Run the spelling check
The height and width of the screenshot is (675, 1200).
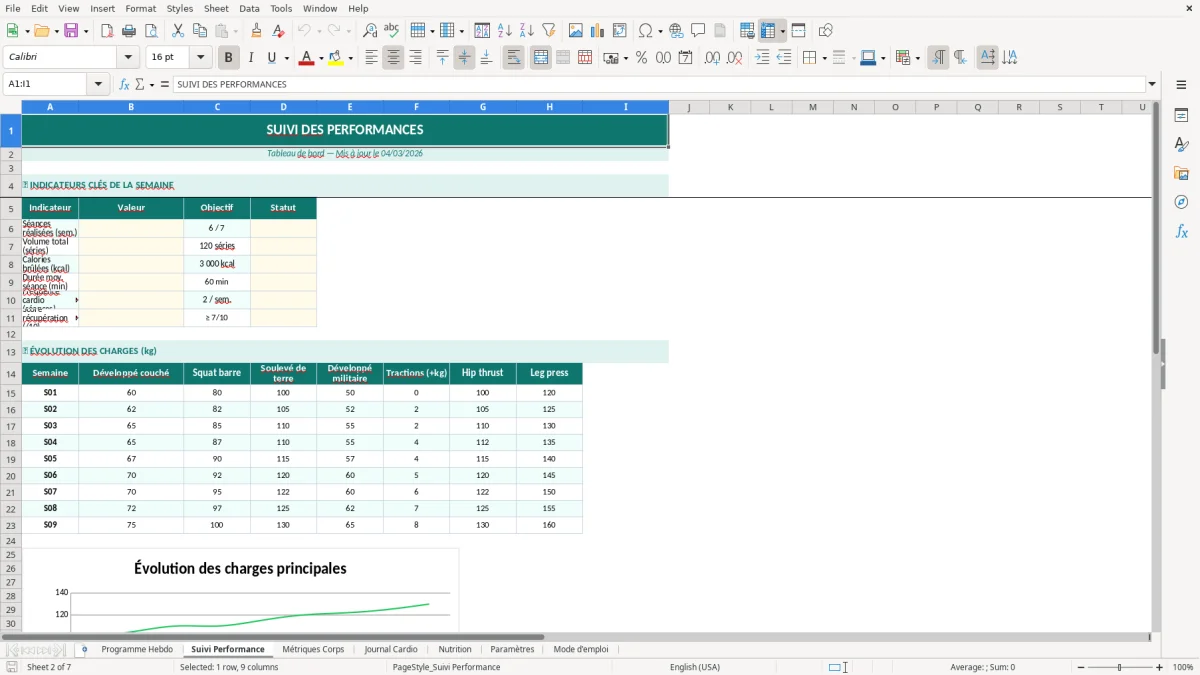(392, 31)
